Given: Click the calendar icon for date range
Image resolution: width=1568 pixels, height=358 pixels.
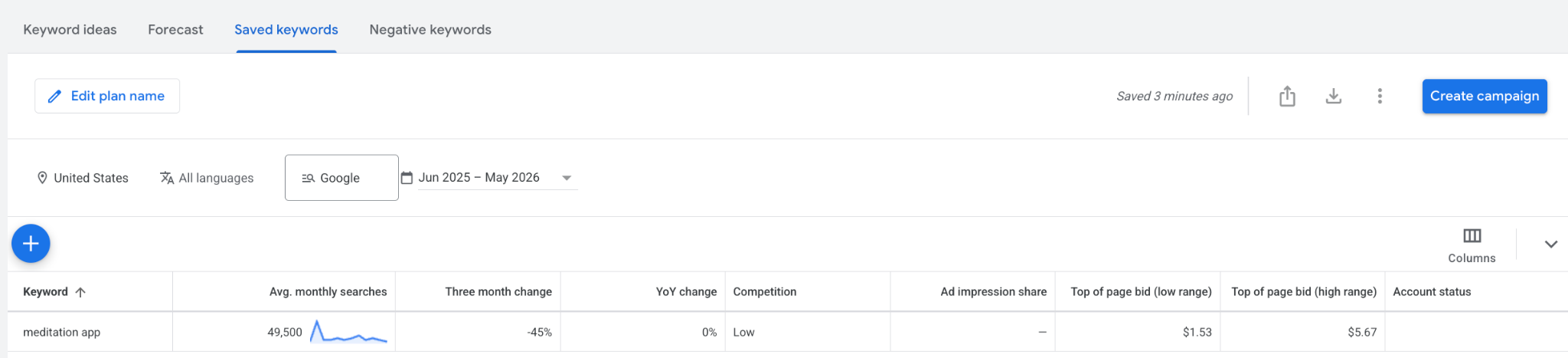Looking at the screenshot, I should (407, 178).
